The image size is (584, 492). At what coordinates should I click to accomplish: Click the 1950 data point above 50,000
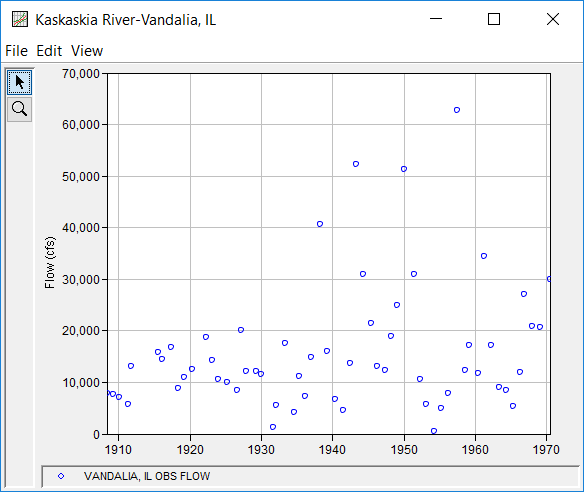click(404, 169)
